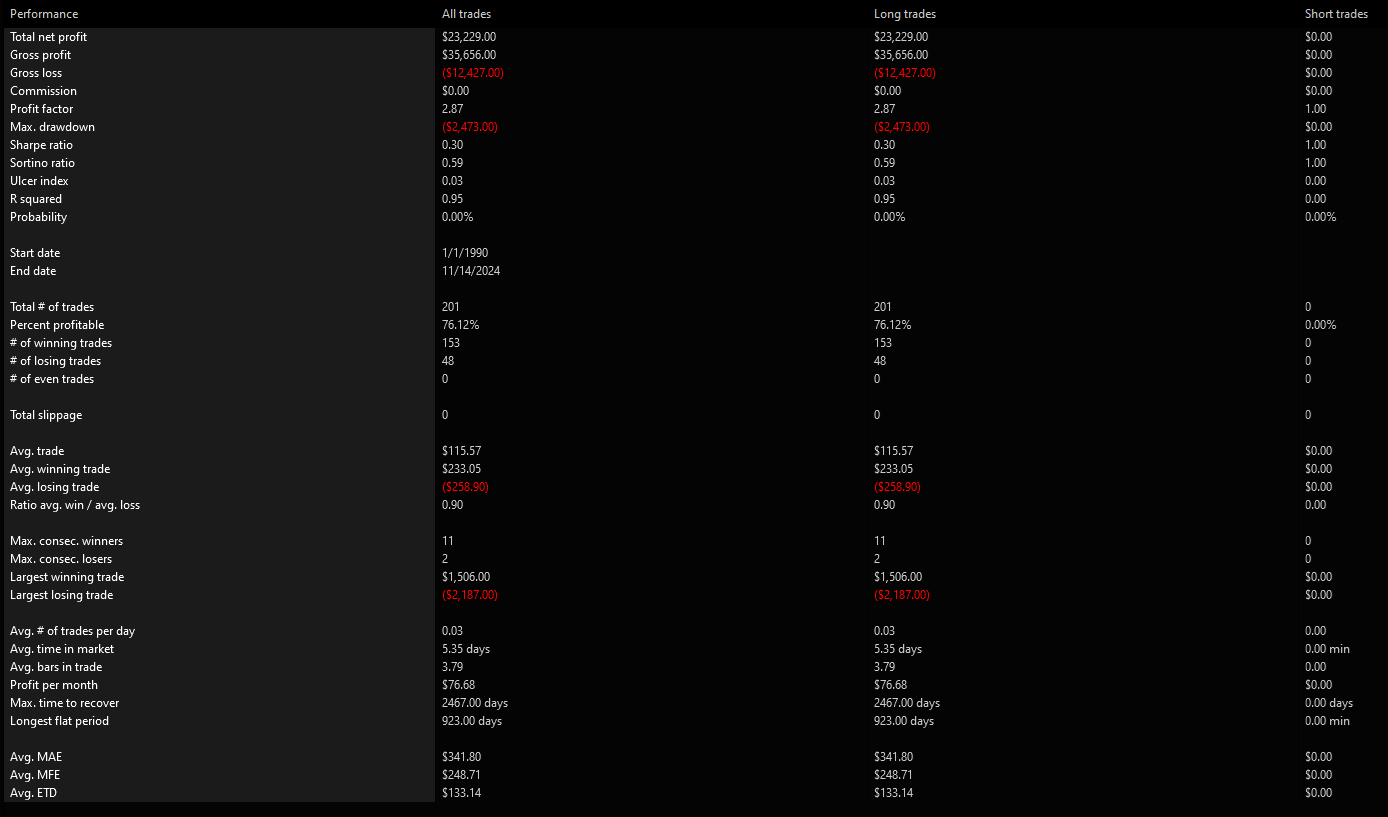This screenshot has height=817, width=1388.
Task: Click the End date label
Action: [33, 271]
